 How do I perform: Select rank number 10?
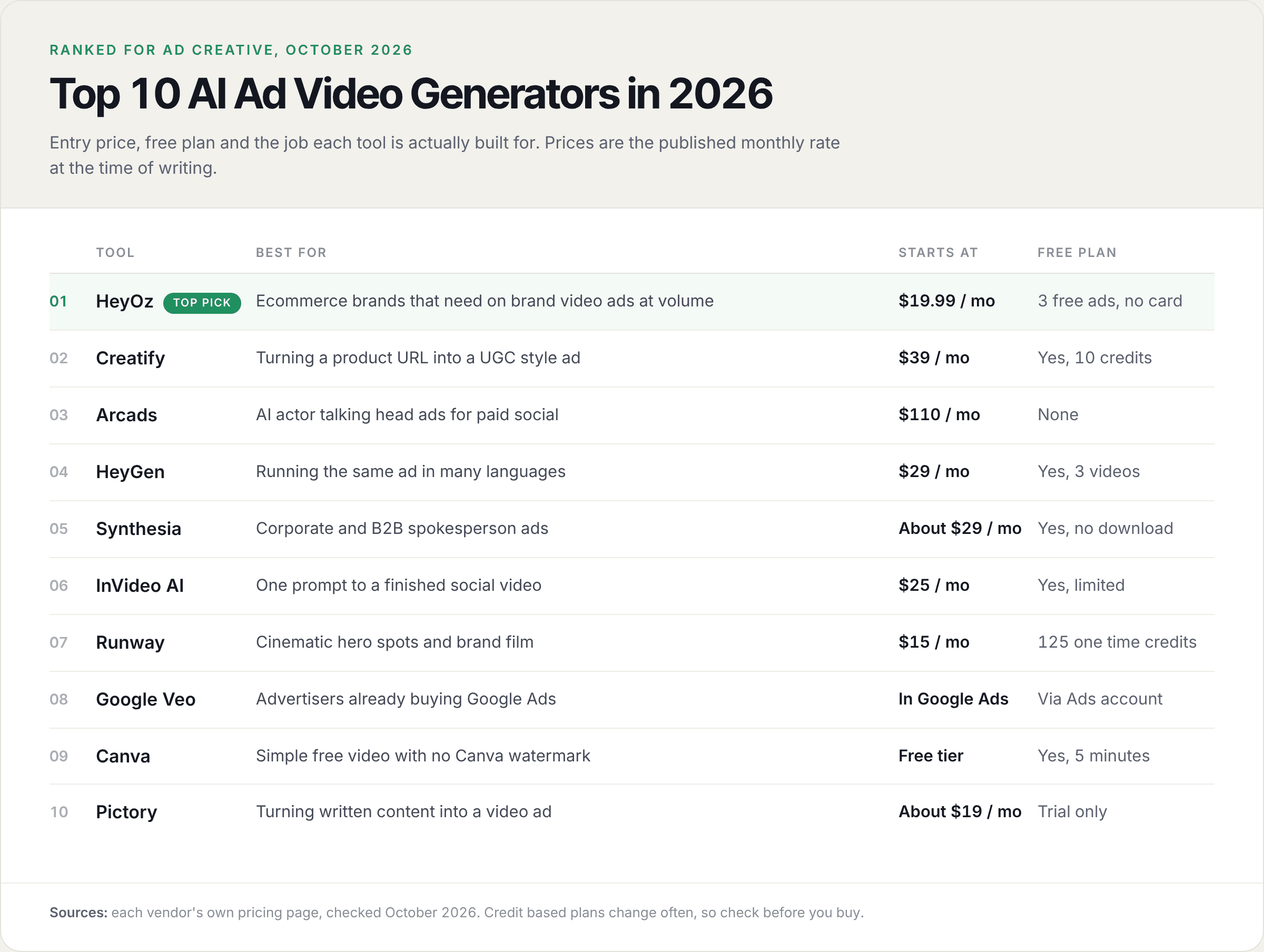point(59,812)
